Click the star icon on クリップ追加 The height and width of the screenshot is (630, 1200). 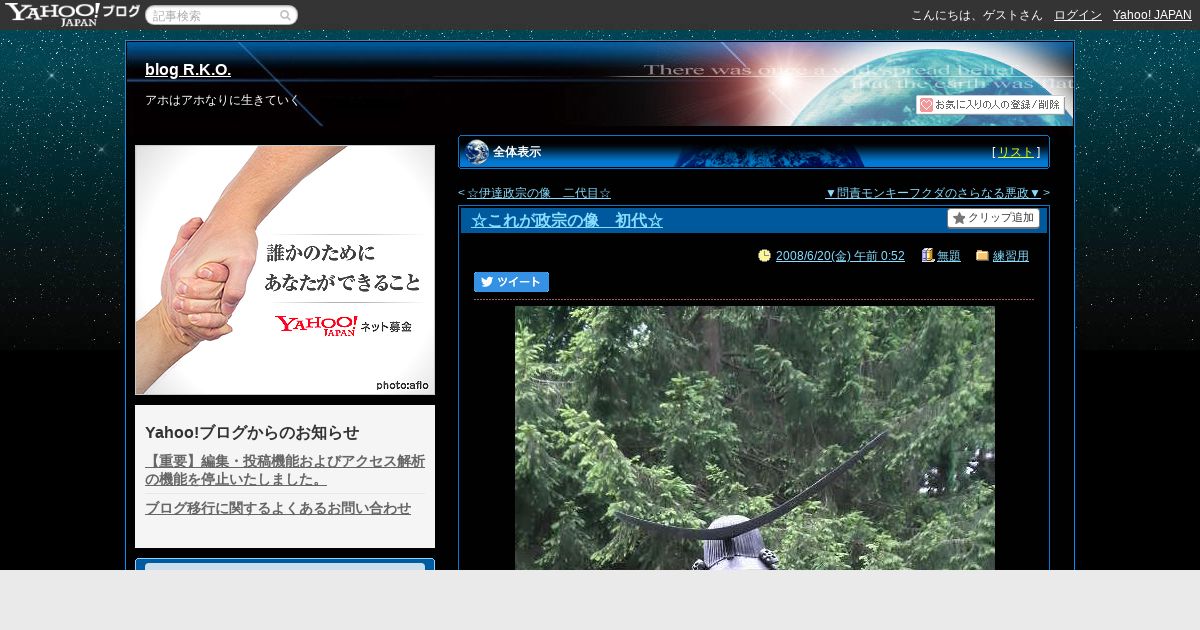(959, 218)
